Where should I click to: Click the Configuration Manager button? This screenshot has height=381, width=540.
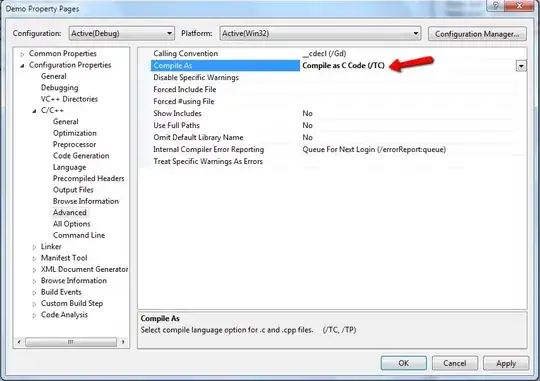477,34
